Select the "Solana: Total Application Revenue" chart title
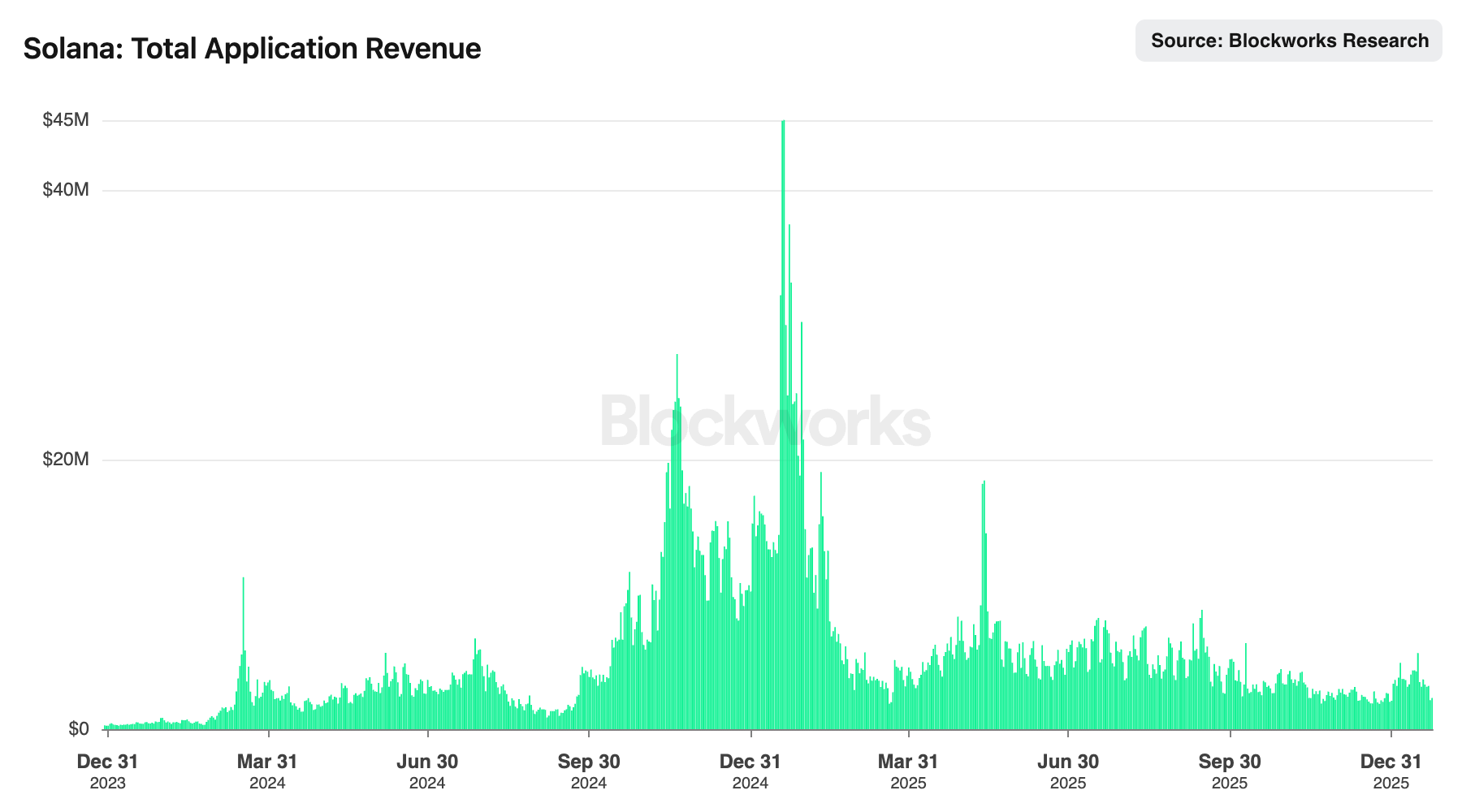 click(x=252, y=49)
